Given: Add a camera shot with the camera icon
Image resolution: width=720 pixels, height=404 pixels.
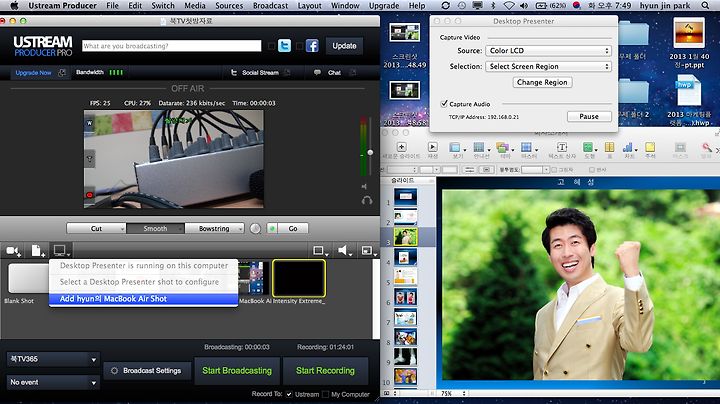Looking at the screenshot, I should click(14, 251).
